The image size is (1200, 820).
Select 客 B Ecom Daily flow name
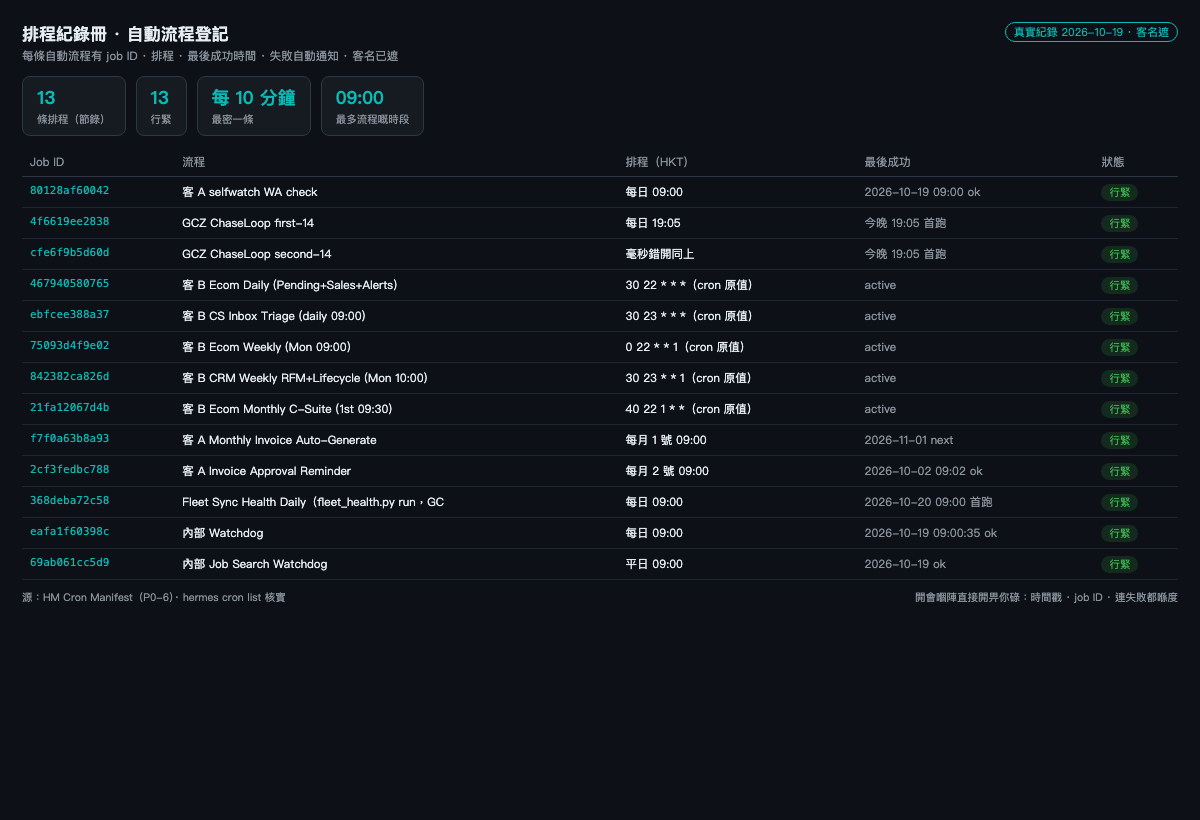[x=290, y=285]
